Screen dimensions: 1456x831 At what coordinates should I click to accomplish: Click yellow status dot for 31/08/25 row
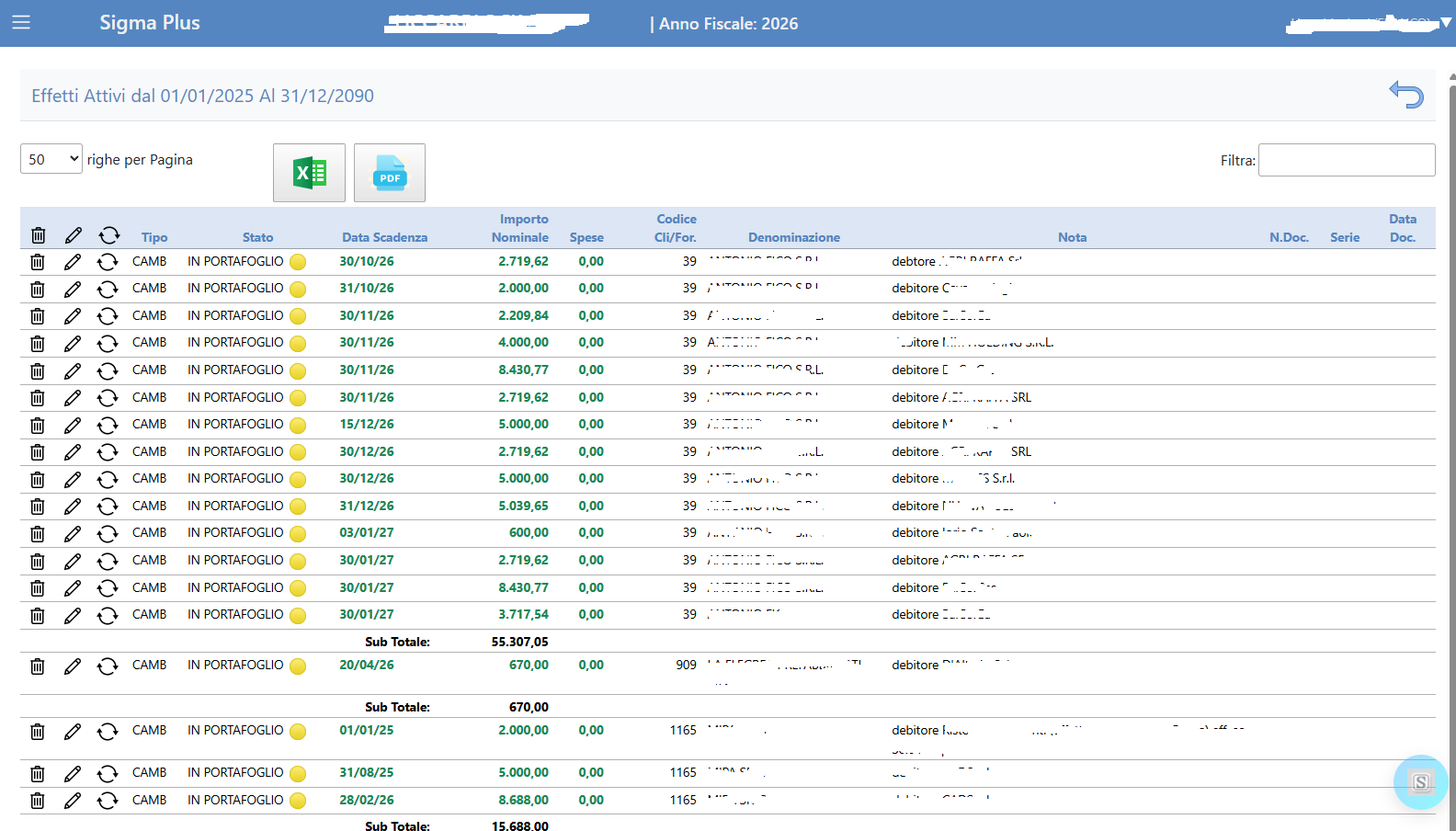pos(298,773)
